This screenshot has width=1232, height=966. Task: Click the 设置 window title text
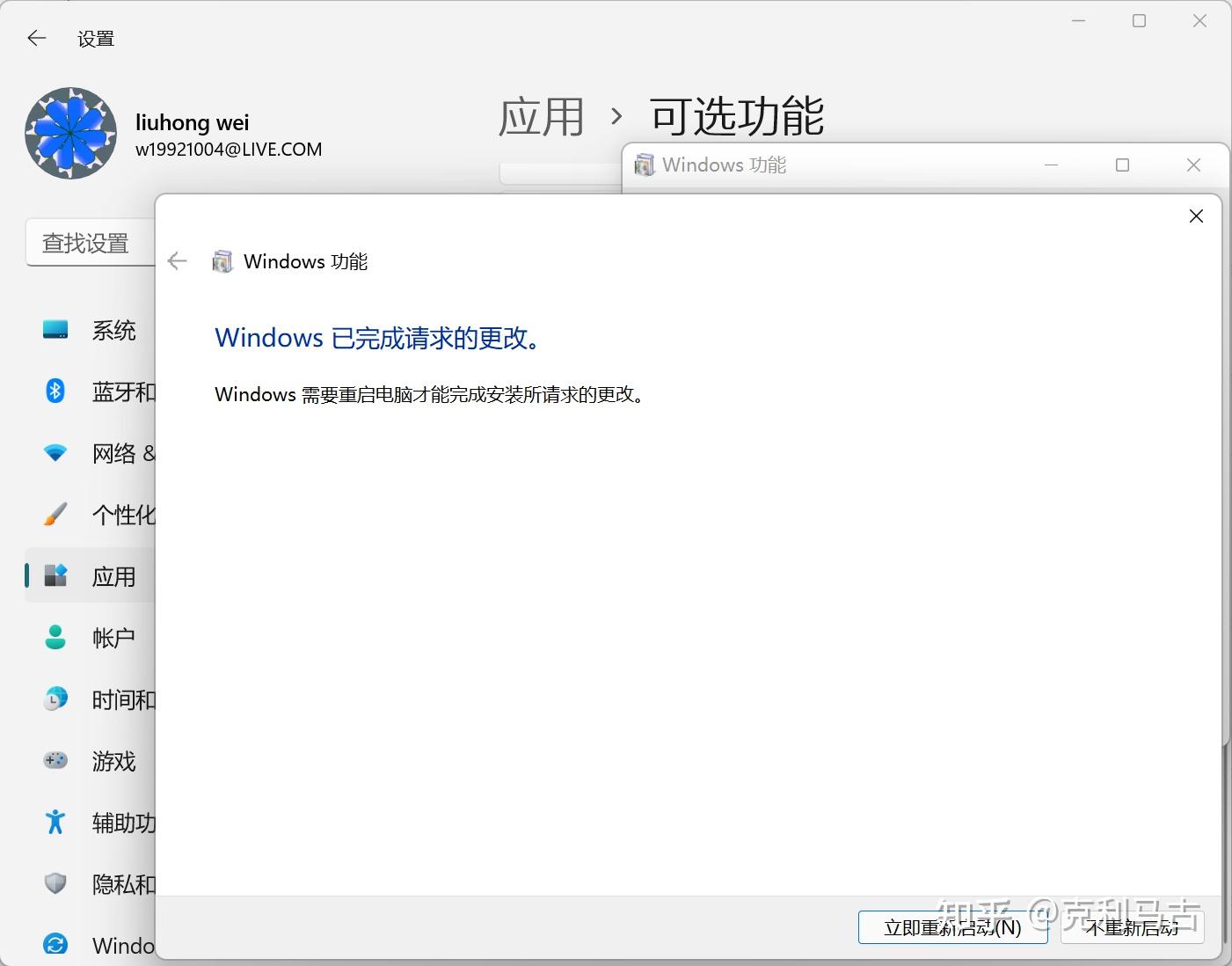coord(96,39)
